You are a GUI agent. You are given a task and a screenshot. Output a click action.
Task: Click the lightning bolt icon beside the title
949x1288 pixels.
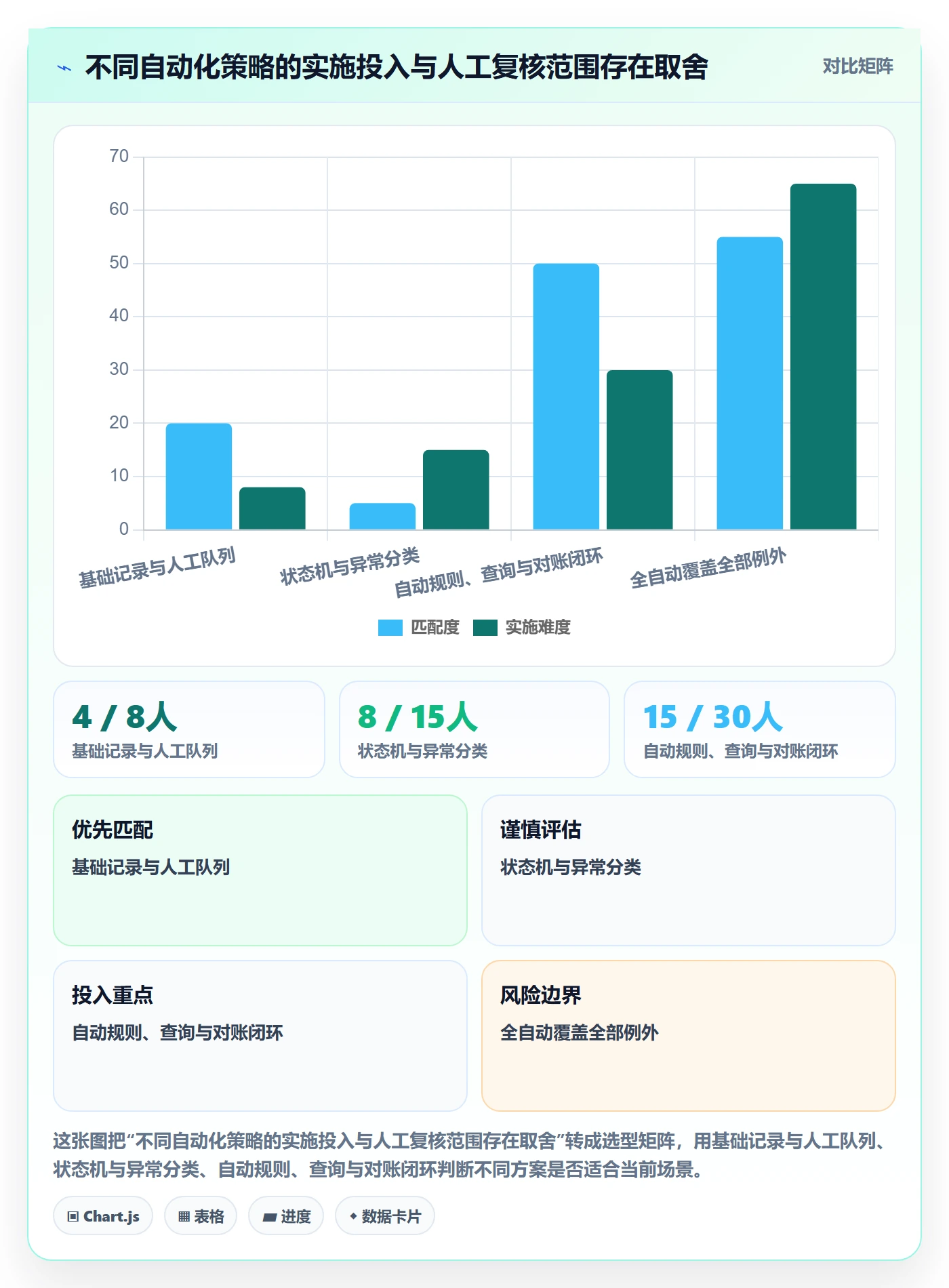point(64,68)
